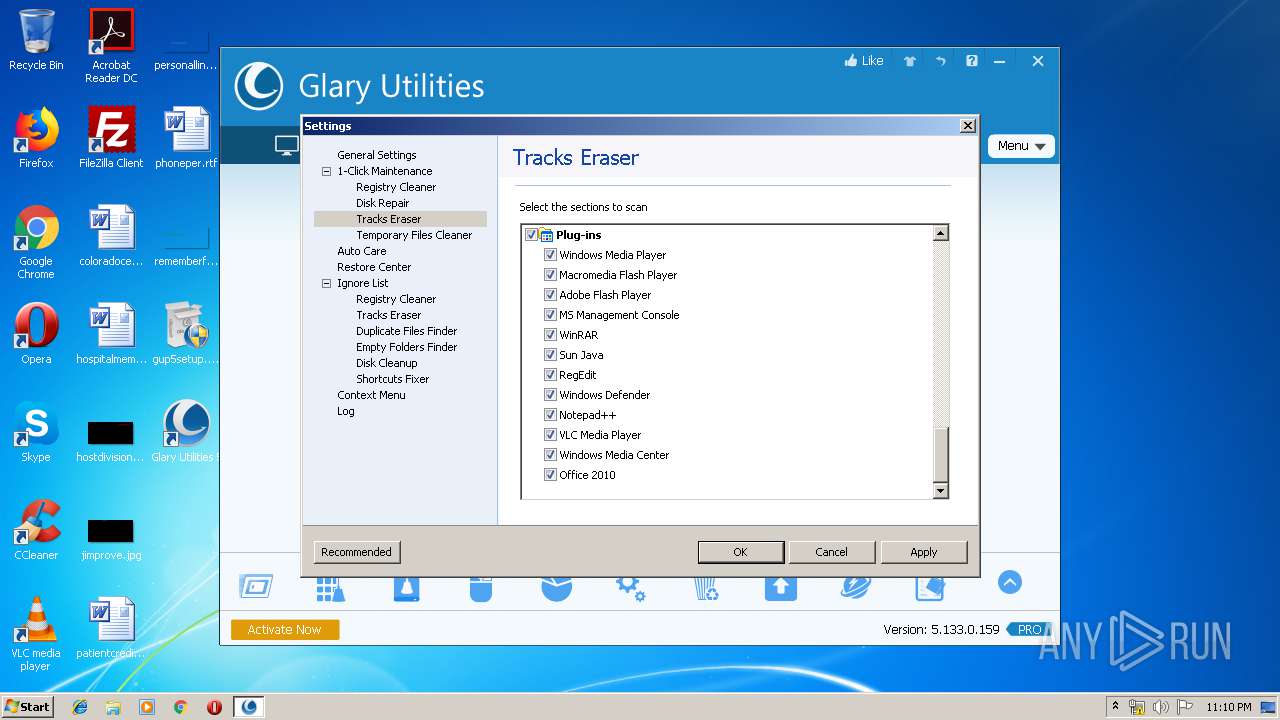Image resolution: width=1280 pixels, height=720 pixels.
Task: Toggle Adobe Flash Player checkbox
Action: (550, 295)
